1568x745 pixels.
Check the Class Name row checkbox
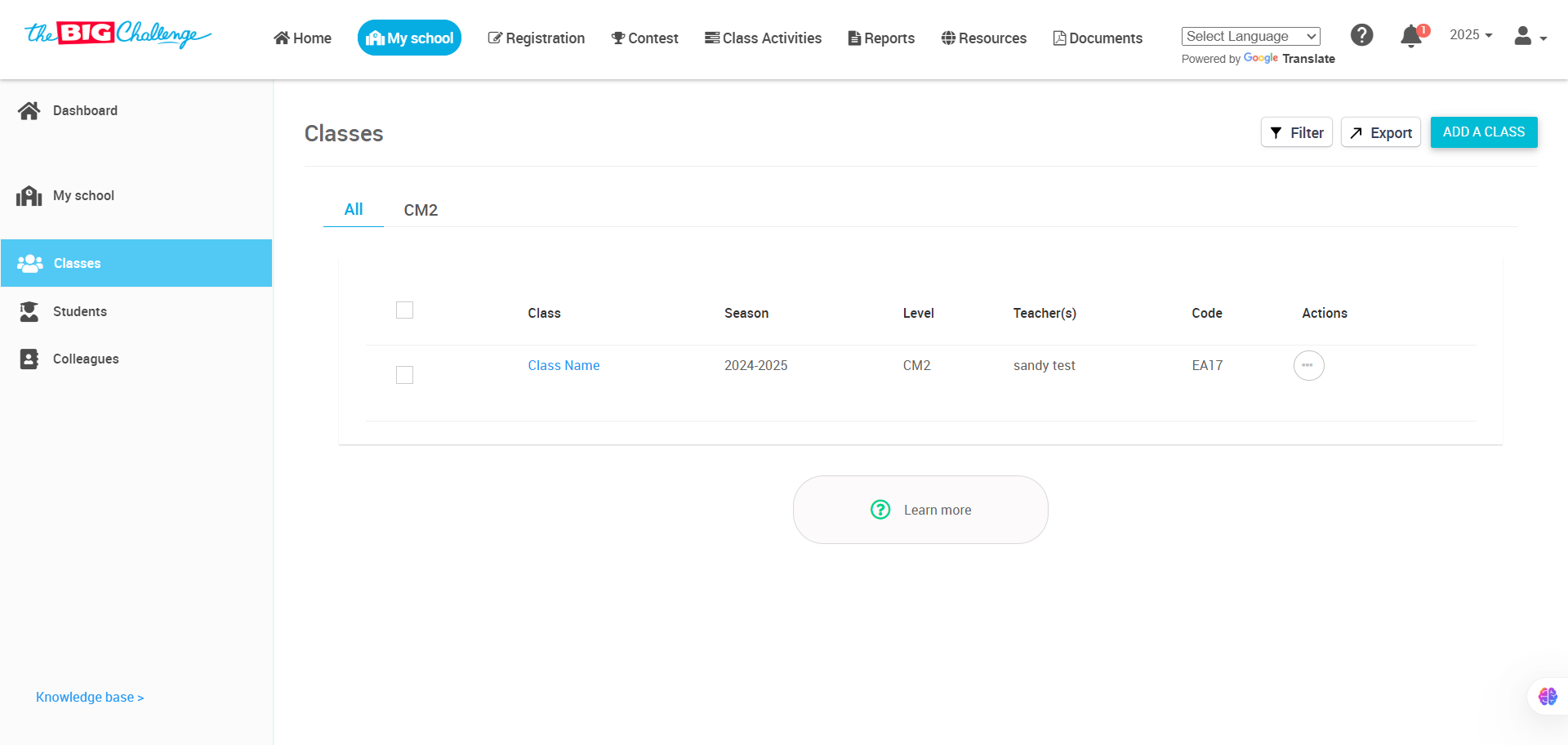404,375
